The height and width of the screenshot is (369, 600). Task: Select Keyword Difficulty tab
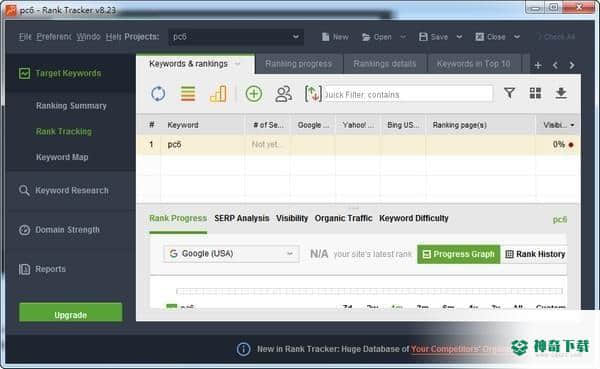(x=414, y=219)
